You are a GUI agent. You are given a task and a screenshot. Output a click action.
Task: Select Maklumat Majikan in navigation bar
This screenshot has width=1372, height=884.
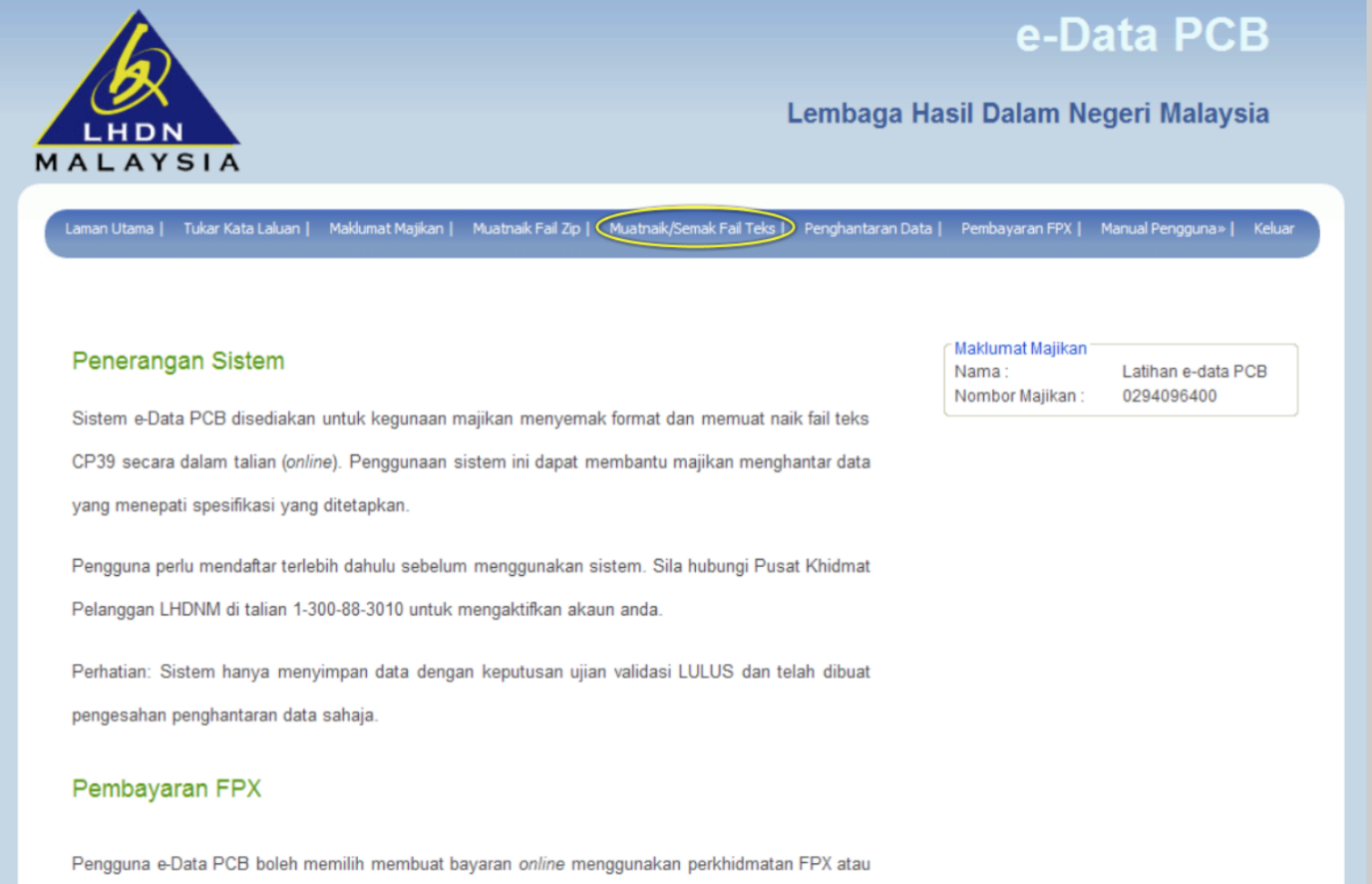click(386, 228)
